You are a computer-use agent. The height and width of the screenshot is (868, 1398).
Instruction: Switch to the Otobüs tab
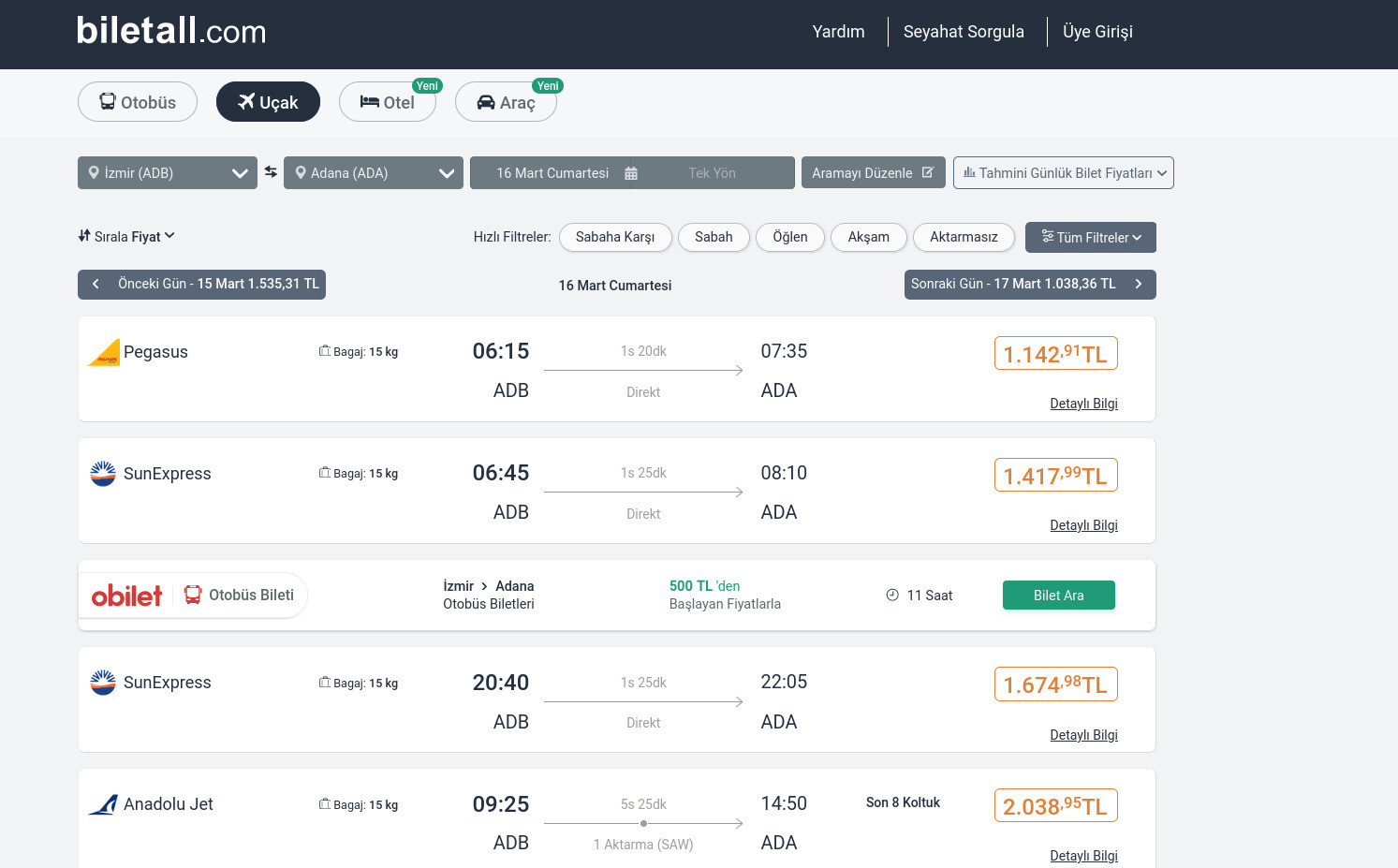(x=138, y=102)
